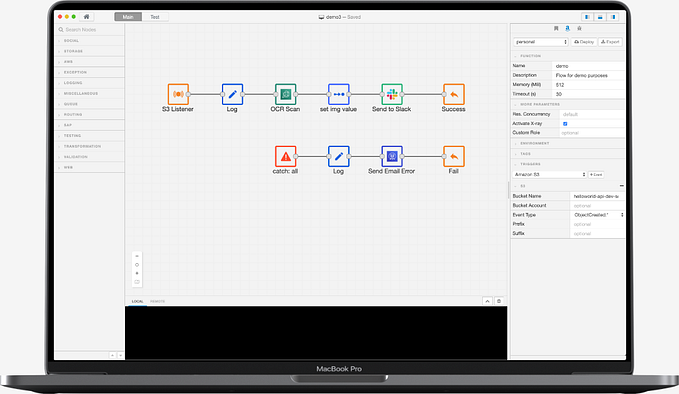Select the Send Email Error node
The image size is (679, 394).
point(392,156)
